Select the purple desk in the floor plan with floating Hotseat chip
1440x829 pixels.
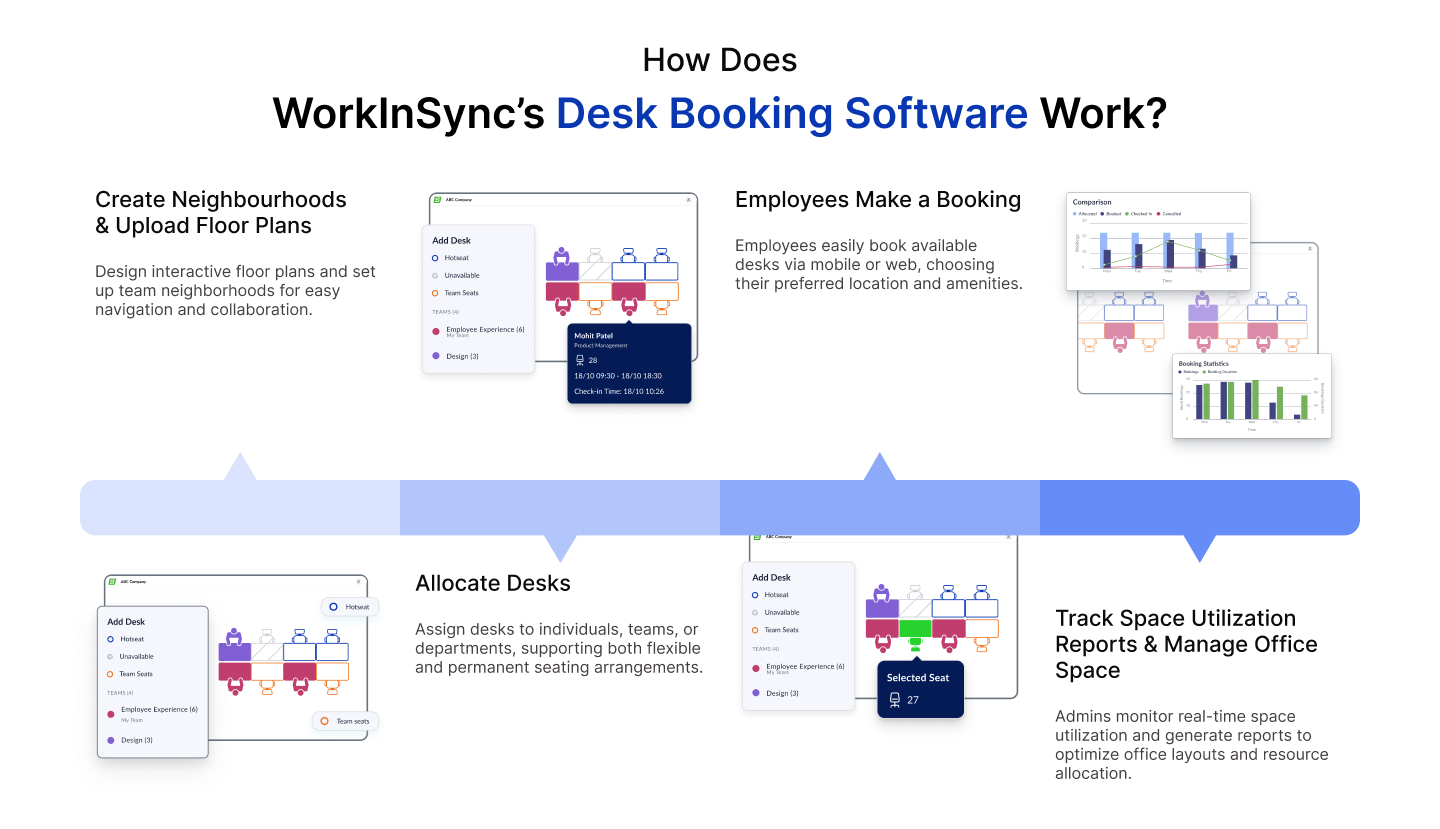click(x=234, y=652)
